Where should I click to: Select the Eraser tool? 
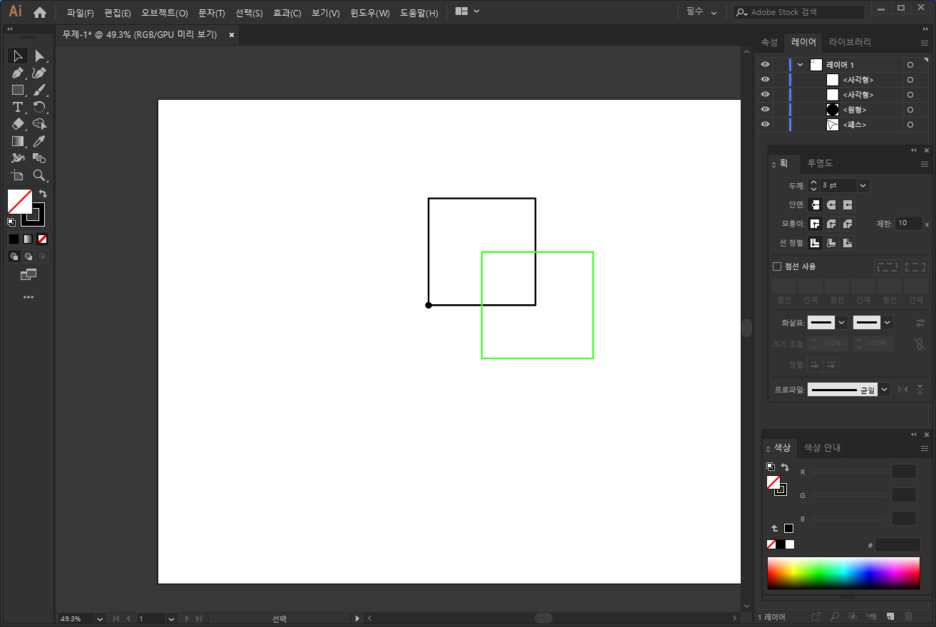pyautogui.click(x=17, y=124)
